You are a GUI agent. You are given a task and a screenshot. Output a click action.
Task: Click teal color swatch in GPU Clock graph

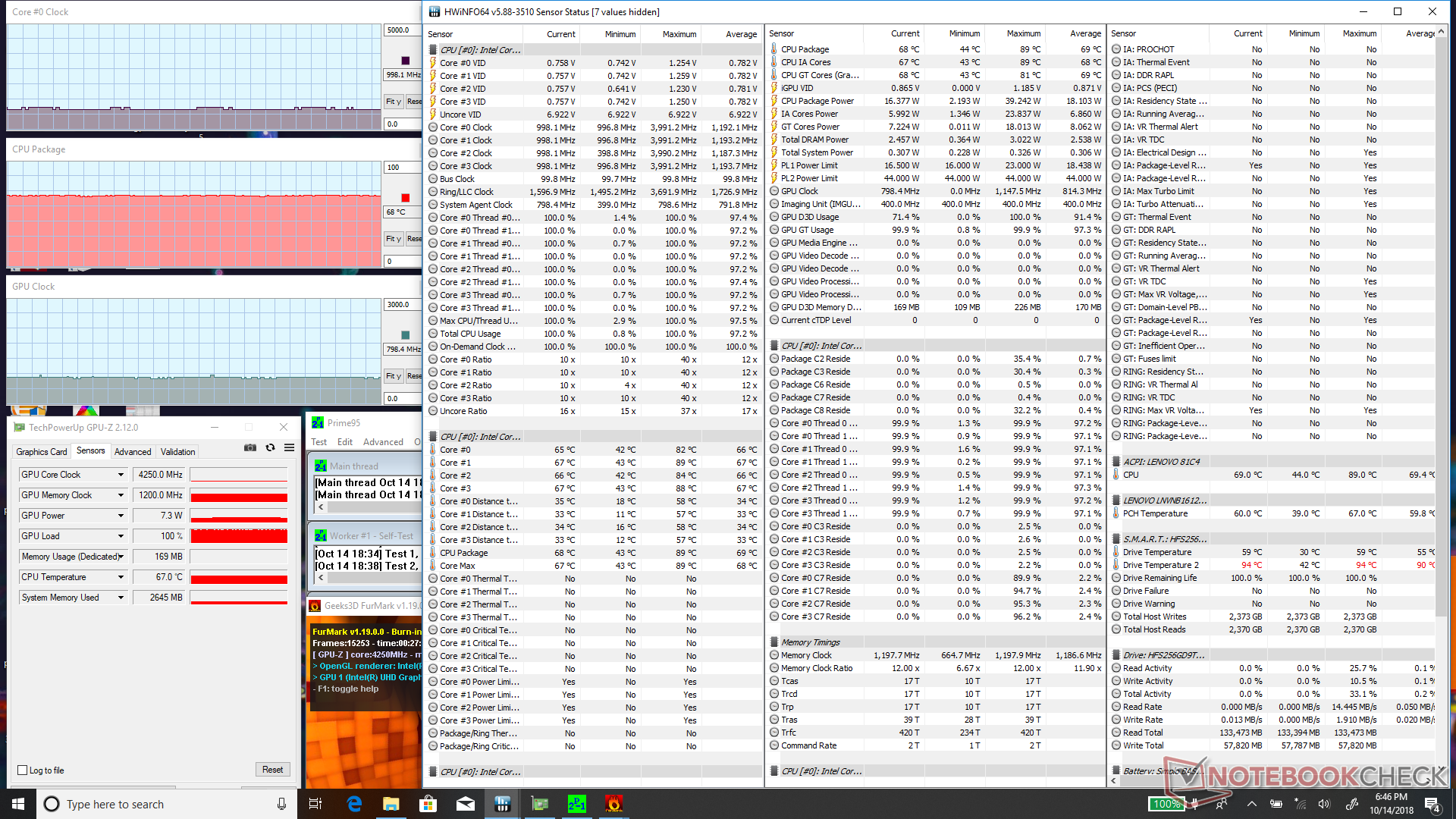click(405, 335)
